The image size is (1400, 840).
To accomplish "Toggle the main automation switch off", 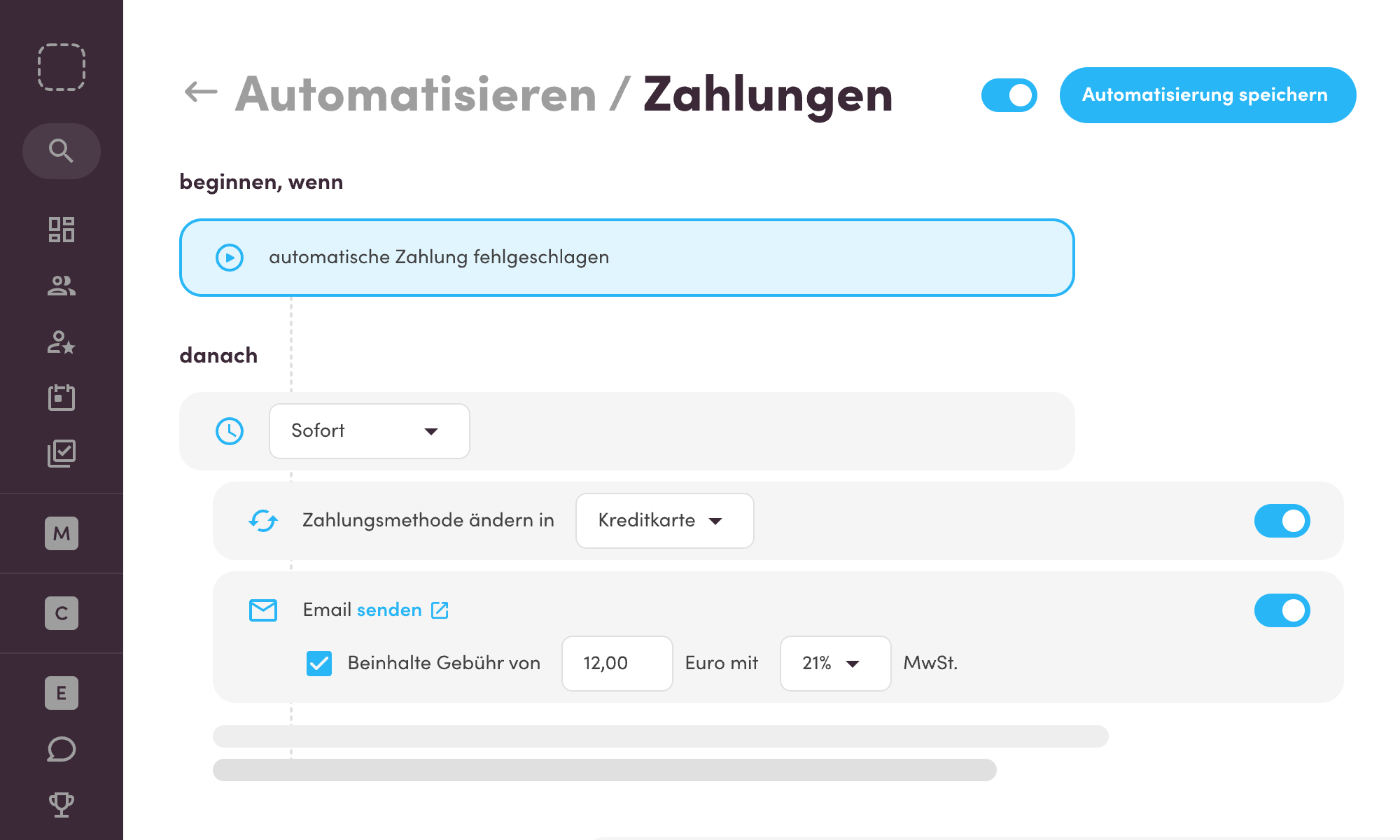I will click(x=1009, y=95).
